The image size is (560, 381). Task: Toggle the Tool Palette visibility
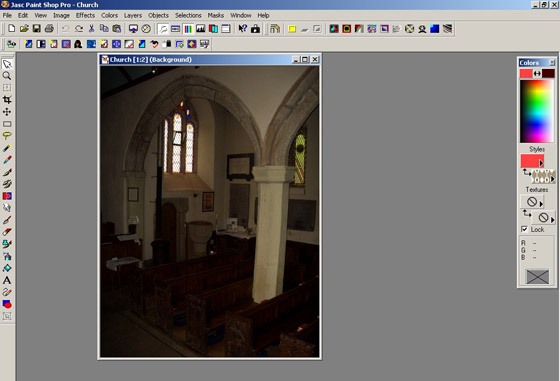pos(163,29)
